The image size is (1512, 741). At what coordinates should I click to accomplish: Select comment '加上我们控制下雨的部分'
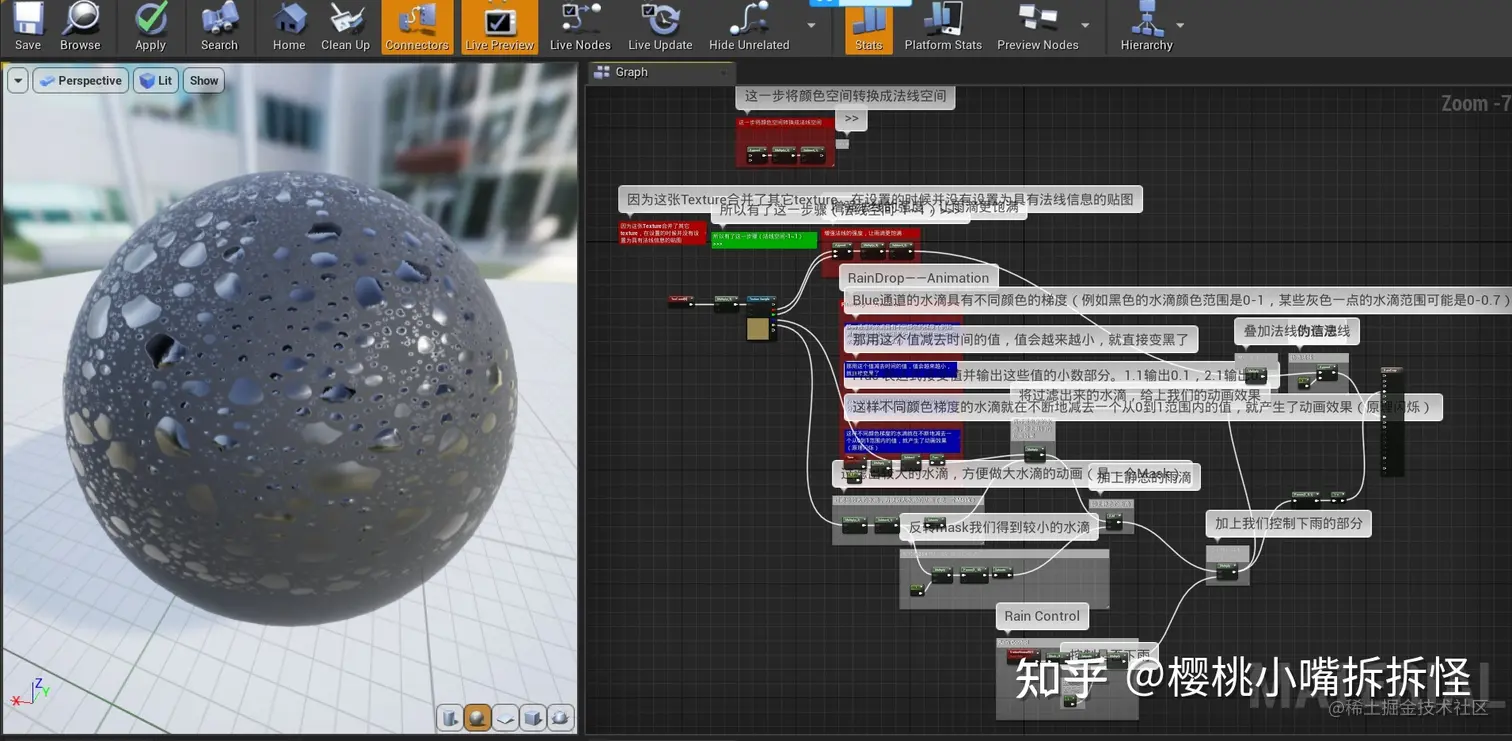click(x=1288, y=523)
